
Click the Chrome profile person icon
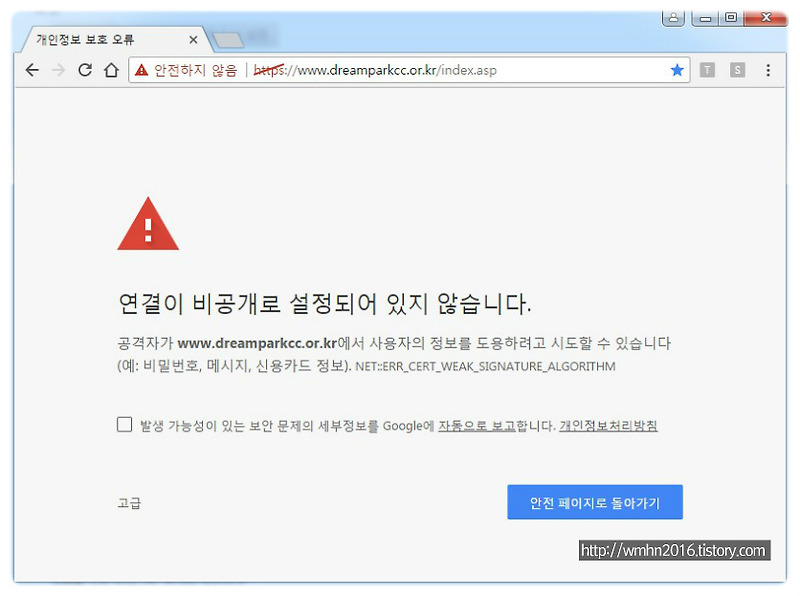(x=673, y=18)
